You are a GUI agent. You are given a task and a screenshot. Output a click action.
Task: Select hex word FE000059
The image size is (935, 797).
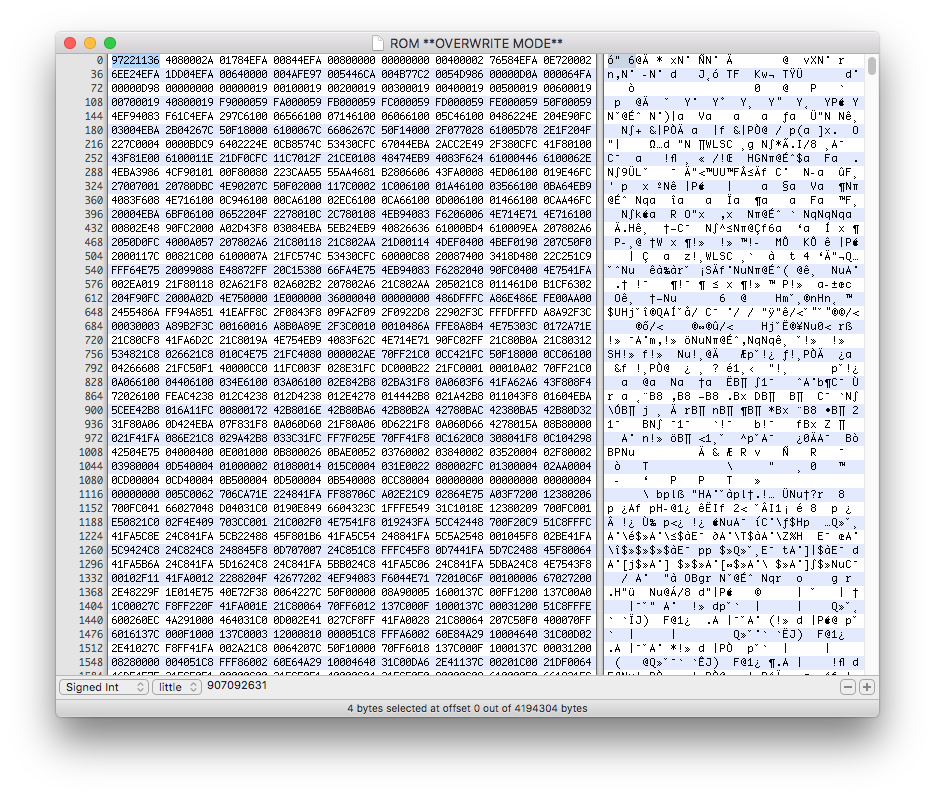513,103
